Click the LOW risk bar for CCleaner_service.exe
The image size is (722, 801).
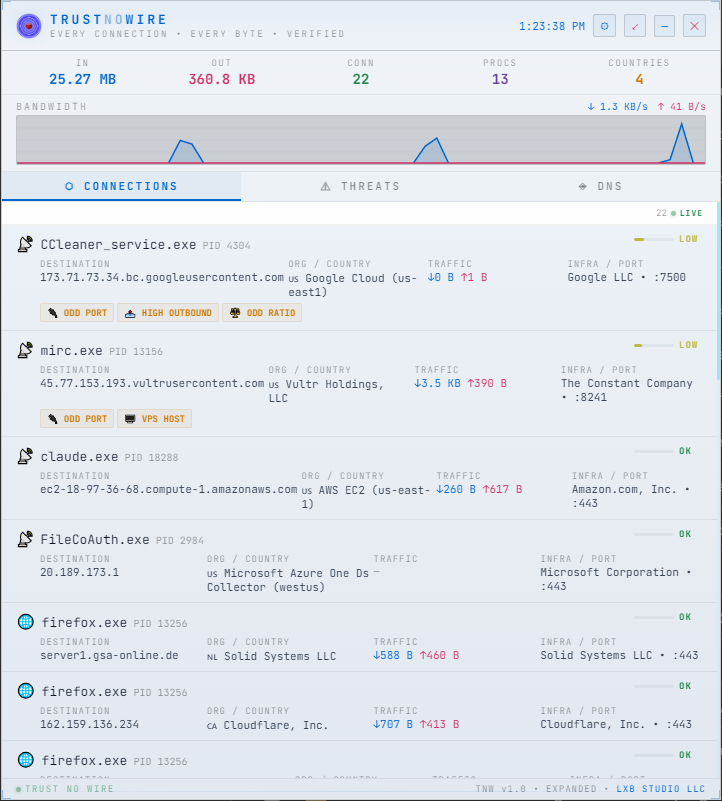[654, 239]
